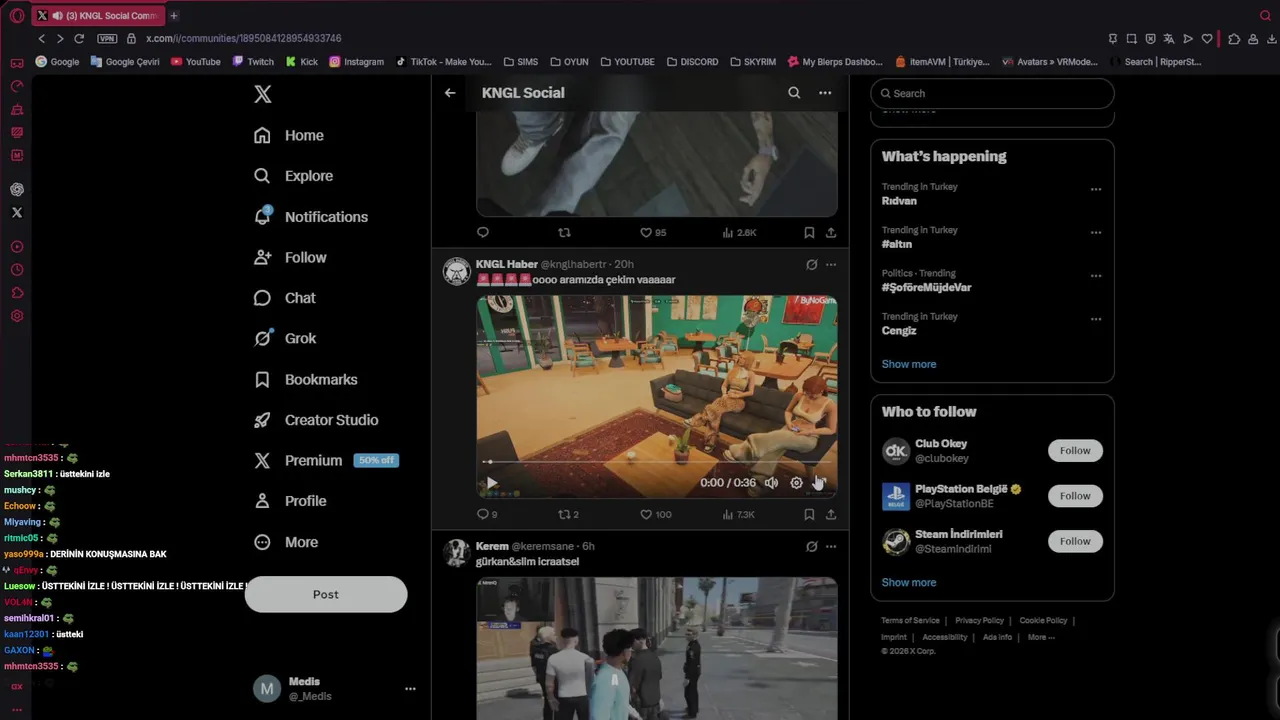View analytics of 2.8K views post
Viewport: 1280px width, 720px height.
point(739,233)
